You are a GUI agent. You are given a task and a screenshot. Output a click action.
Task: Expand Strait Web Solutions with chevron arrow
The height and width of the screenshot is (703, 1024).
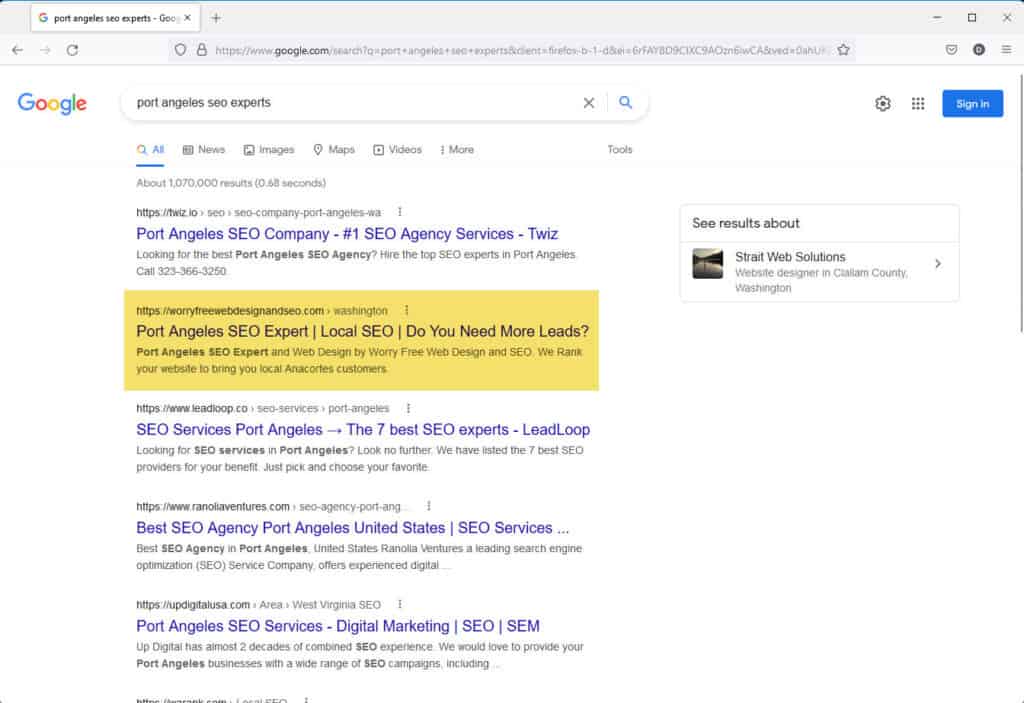[x=938, y=263]
